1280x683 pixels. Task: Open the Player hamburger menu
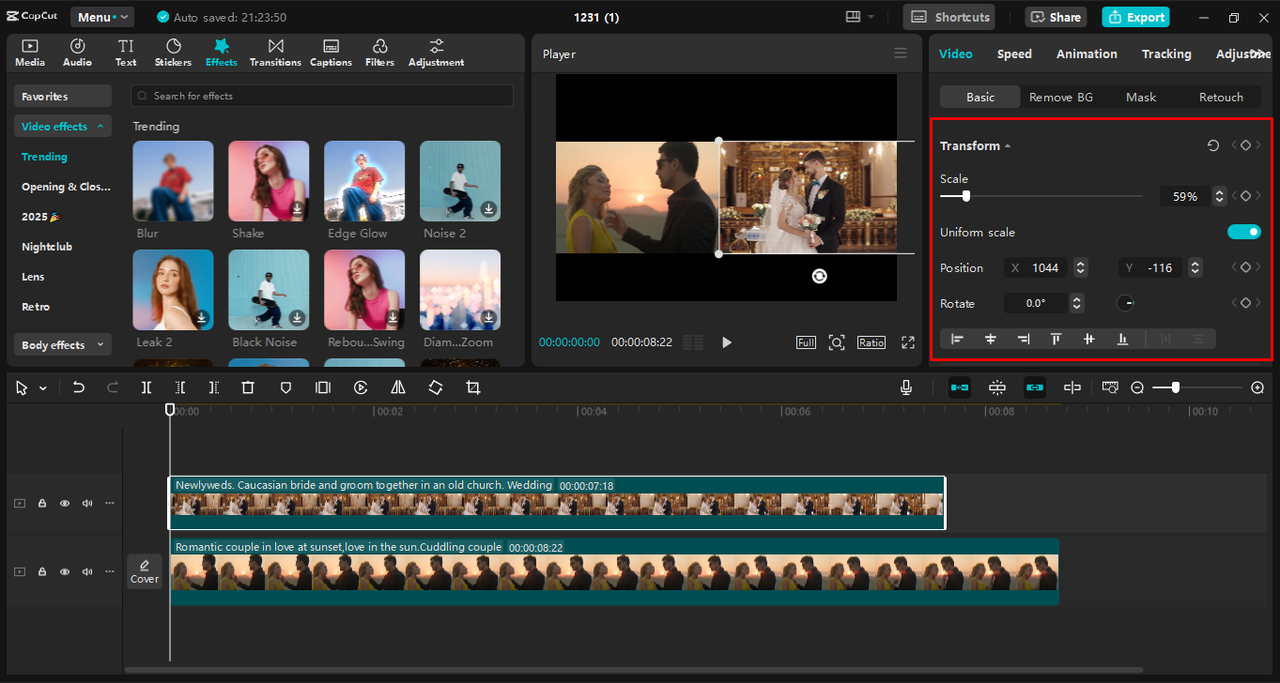(901, 54)
